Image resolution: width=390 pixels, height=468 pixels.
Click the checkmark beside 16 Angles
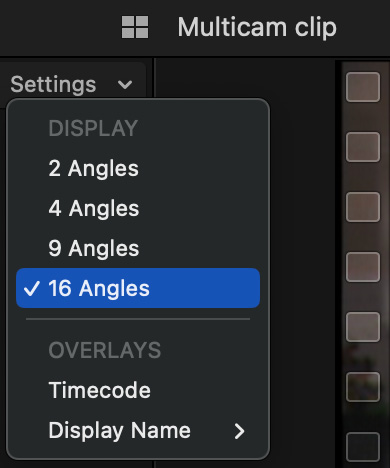click(32, 288)
